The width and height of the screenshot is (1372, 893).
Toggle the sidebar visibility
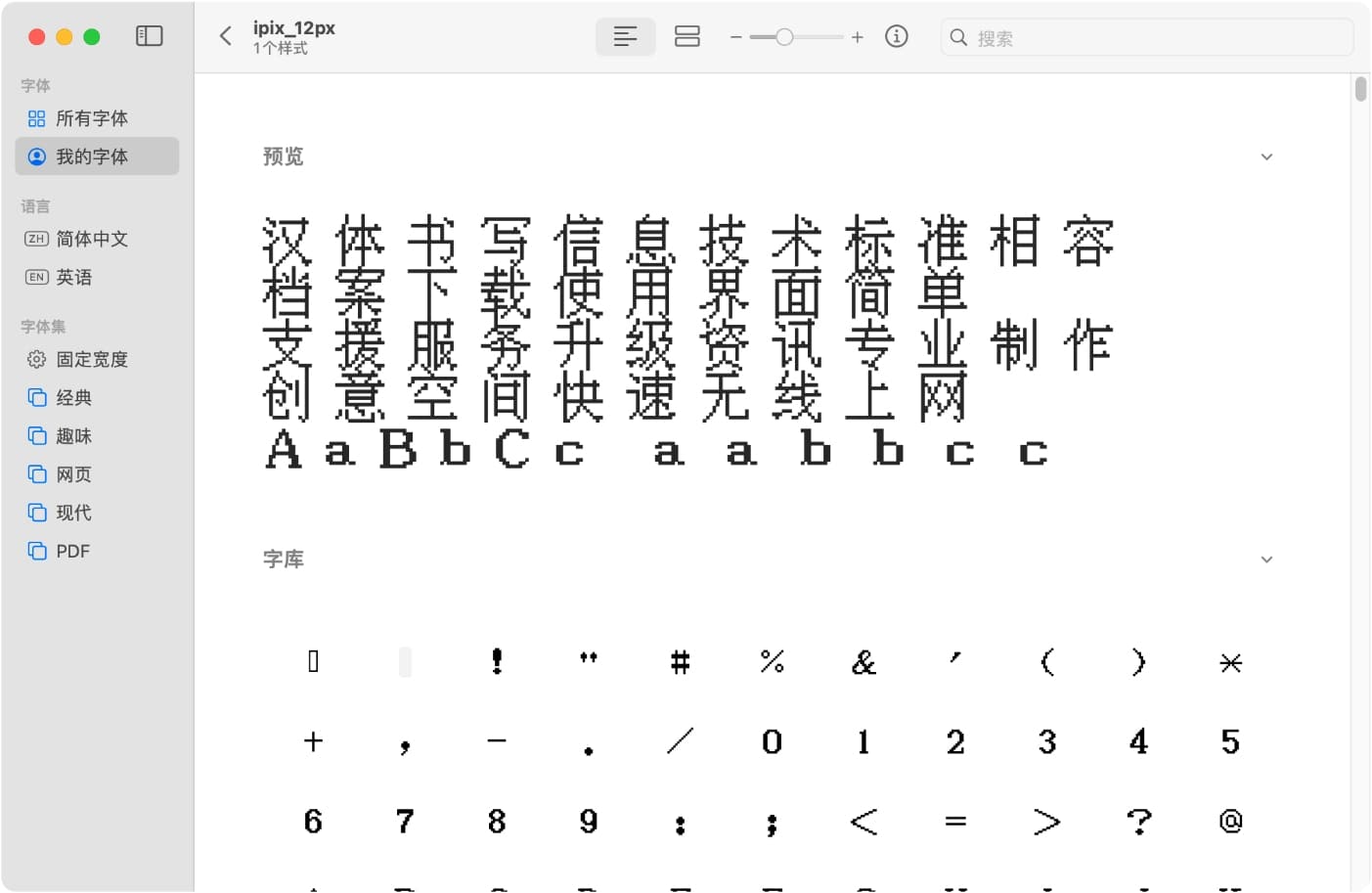click(150, 35)
